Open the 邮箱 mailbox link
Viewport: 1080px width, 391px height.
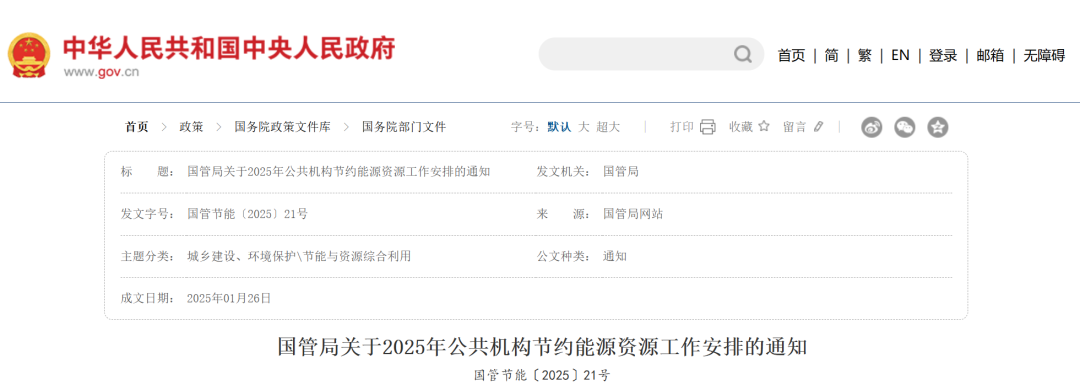click(990, 56)
